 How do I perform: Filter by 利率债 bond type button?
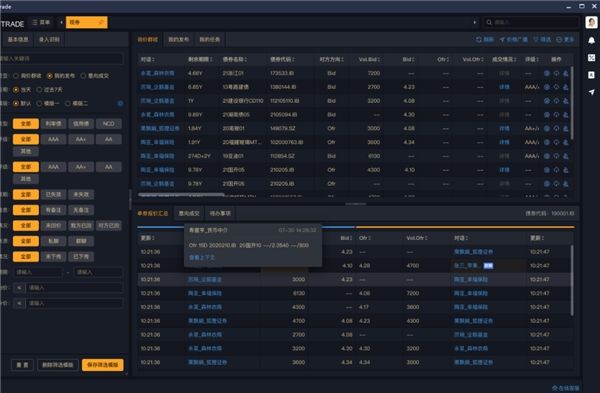point(54,124)
